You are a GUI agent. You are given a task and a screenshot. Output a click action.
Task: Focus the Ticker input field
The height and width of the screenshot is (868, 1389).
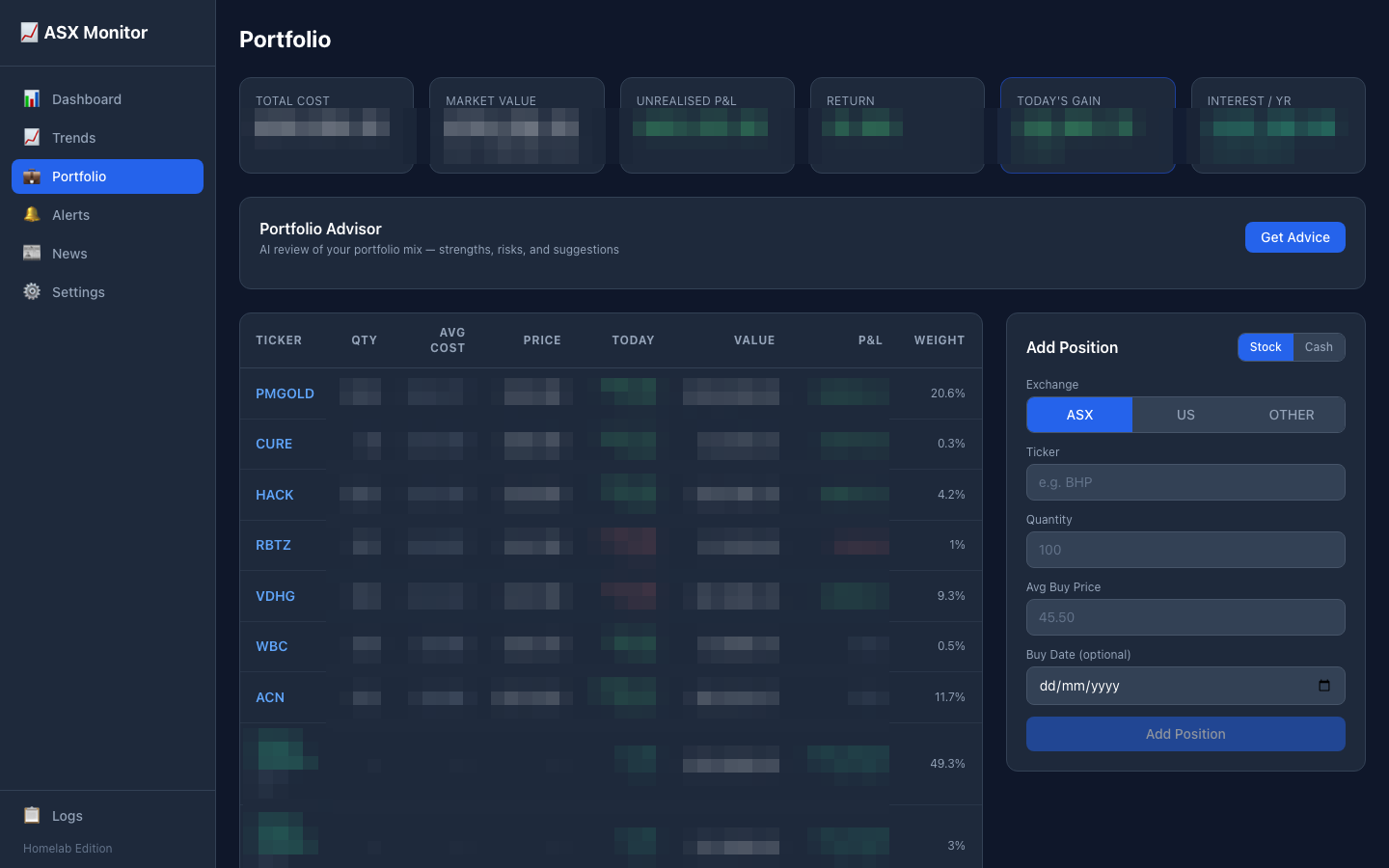tap(1185, 482)
